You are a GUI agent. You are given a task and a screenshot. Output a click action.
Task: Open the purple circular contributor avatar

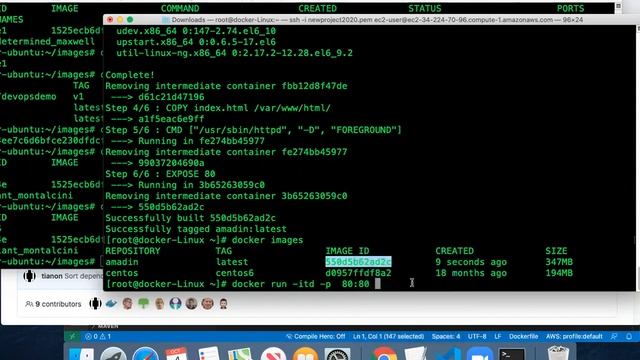pyautogui.click(x=175, y=304)
